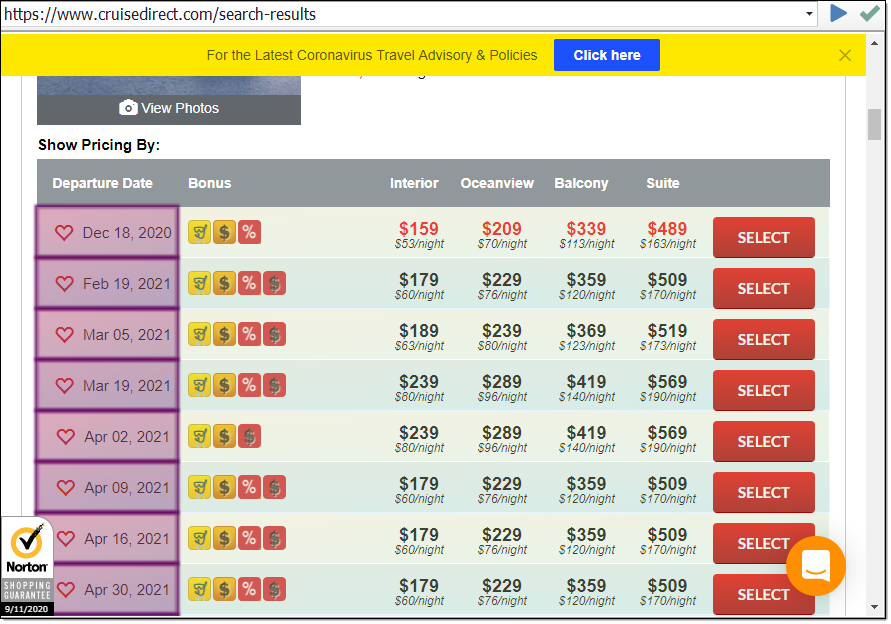Click the Norton Shopping Guarantee badge
Screen dimensions: 891x624
point(27,566)
